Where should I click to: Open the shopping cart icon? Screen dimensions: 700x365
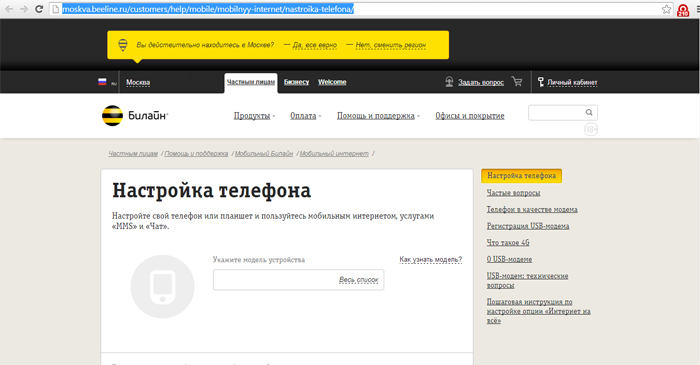coord(517,81)
